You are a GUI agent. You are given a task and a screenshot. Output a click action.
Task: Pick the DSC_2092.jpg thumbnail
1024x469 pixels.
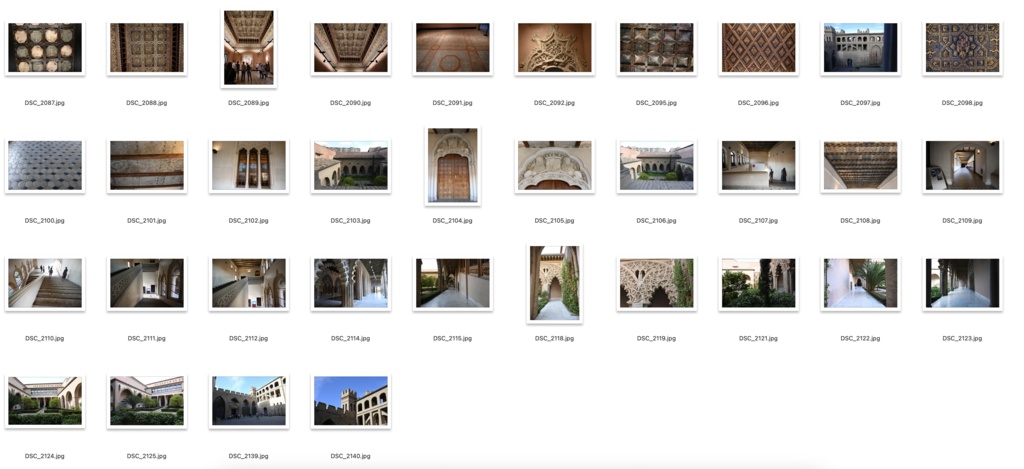554,48
